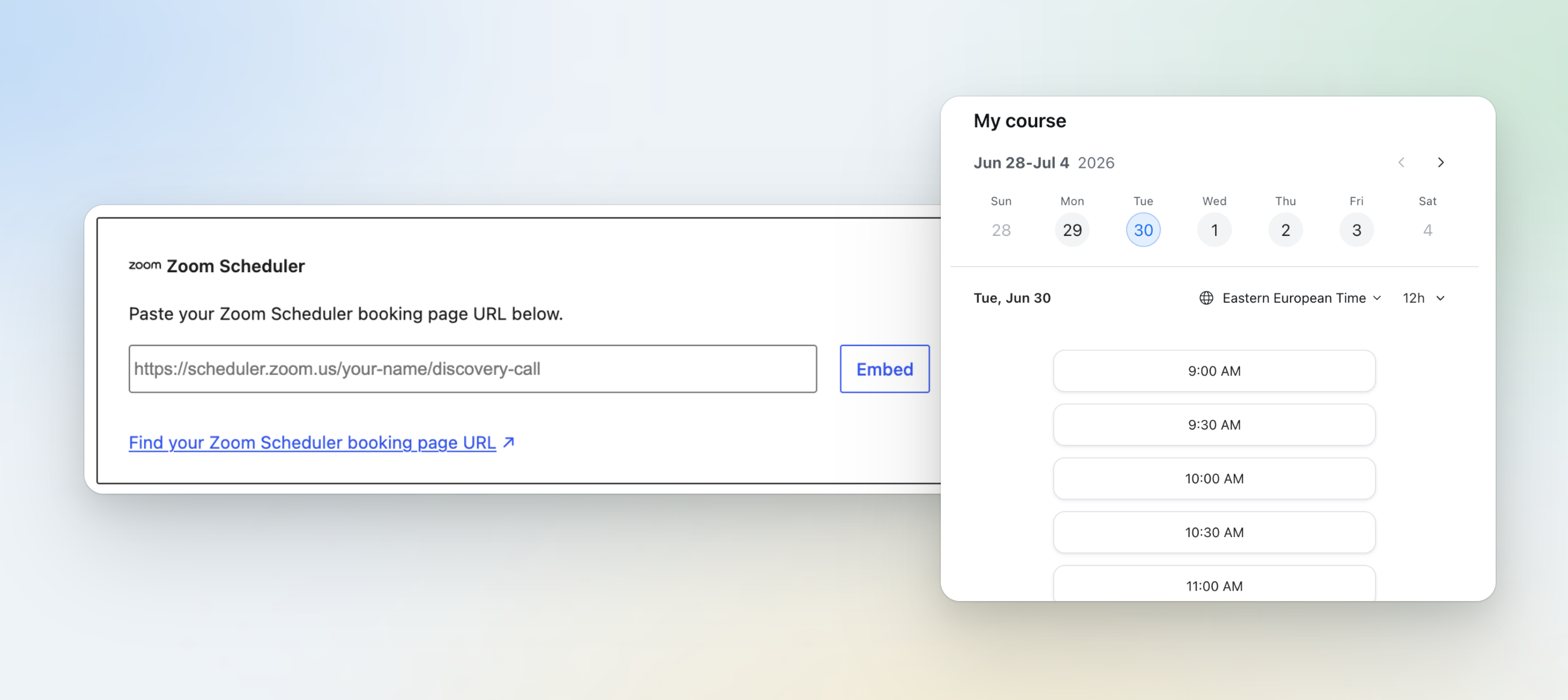Select Monday 29 in the calendar

click(x=1072, y=230)
